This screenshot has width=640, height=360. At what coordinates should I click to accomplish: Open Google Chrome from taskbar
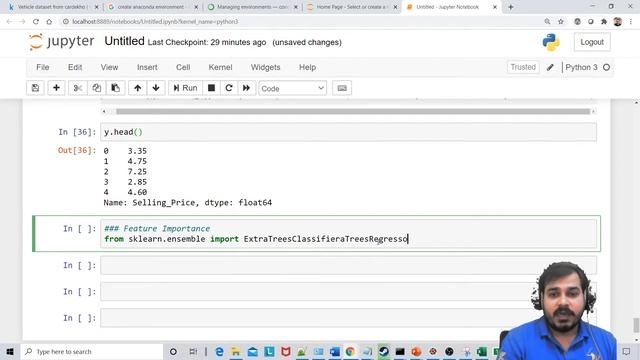pyautogui.click(x=350, y=351)
